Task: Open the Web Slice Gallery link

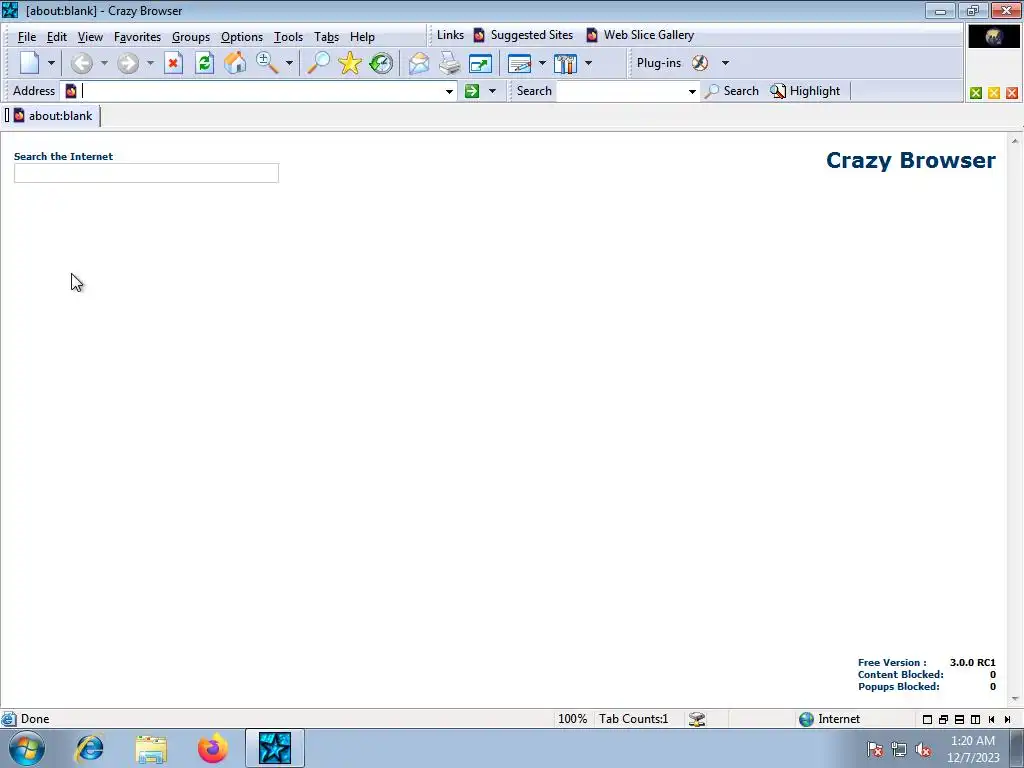Action: [x=640, y=35]
